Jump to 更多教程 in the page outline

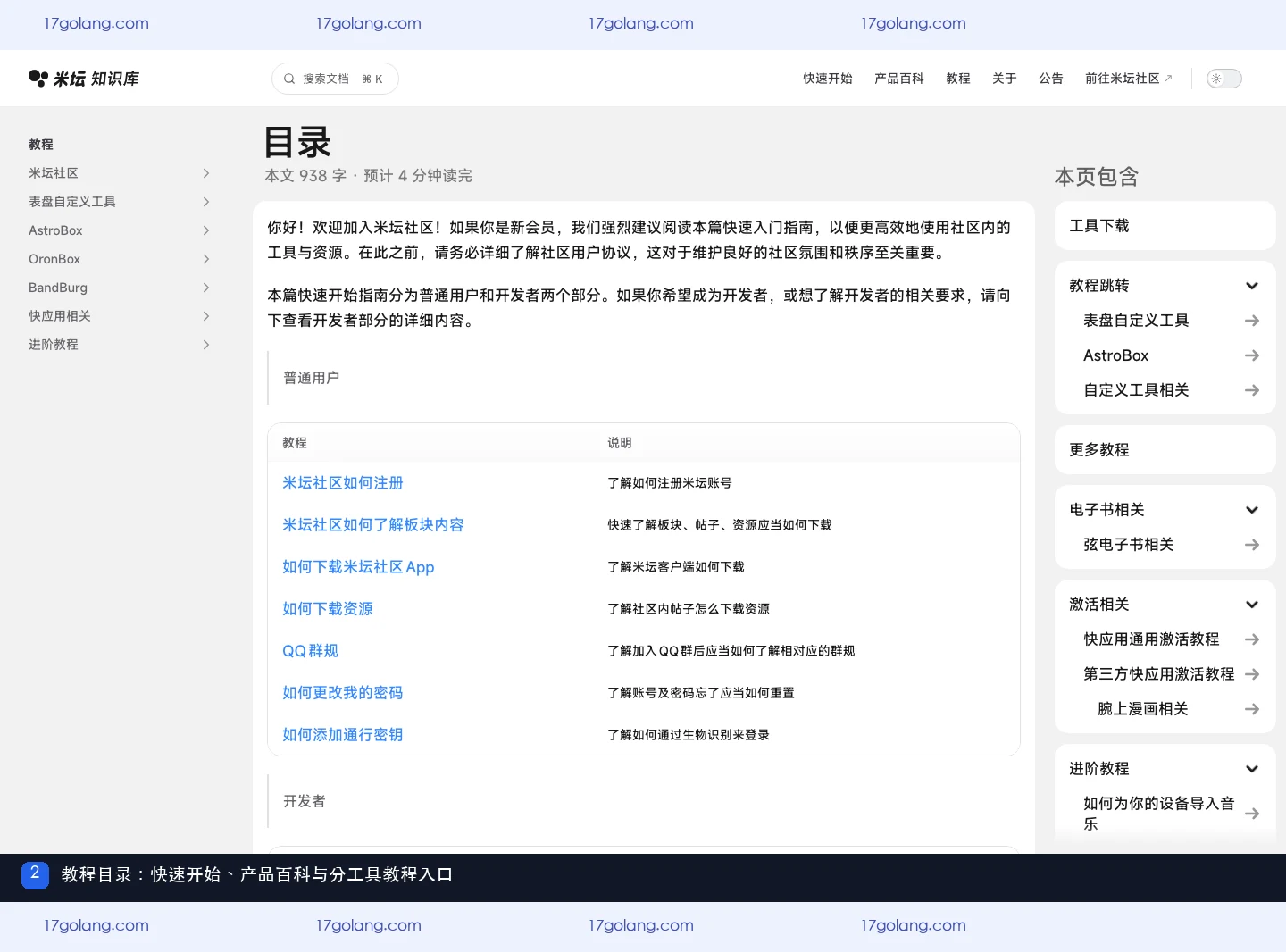[1099, 450]
